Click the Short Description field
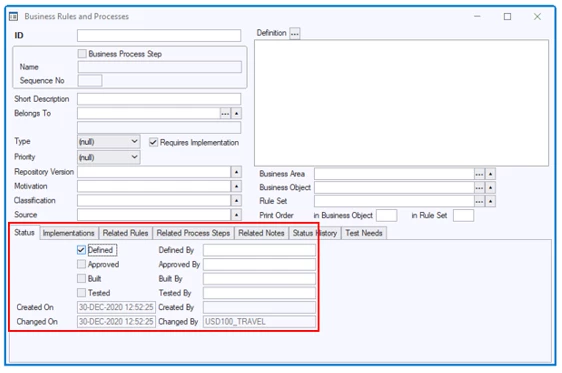 click(159, 99)
